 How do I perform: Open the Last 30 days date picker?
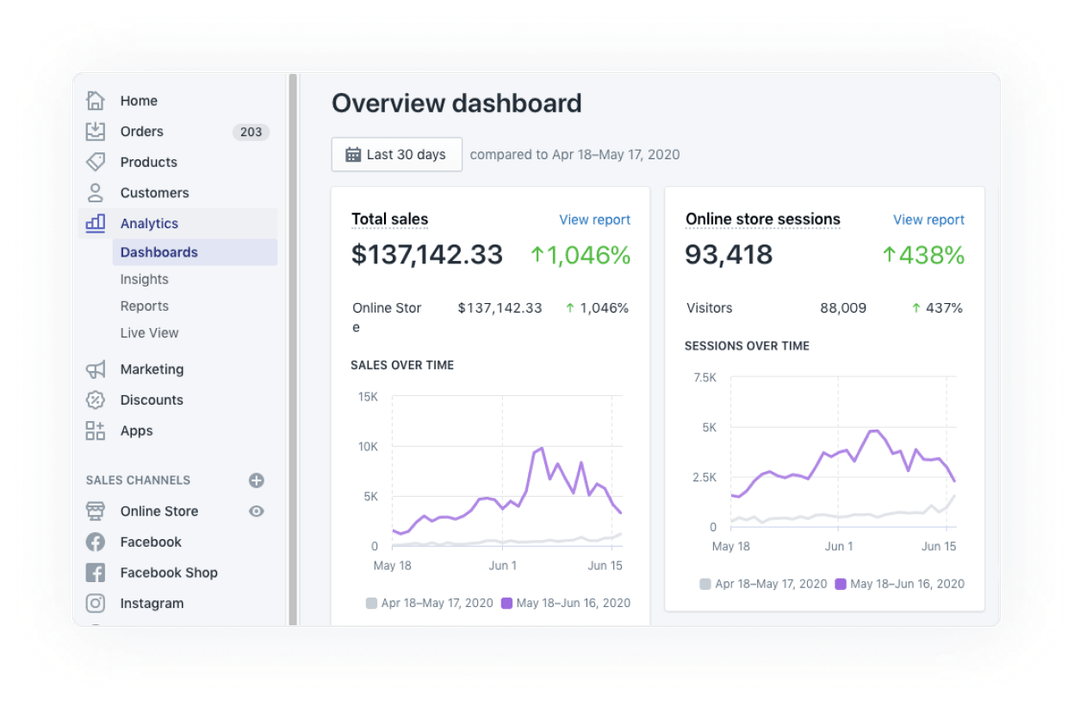(x=396, y=154)
